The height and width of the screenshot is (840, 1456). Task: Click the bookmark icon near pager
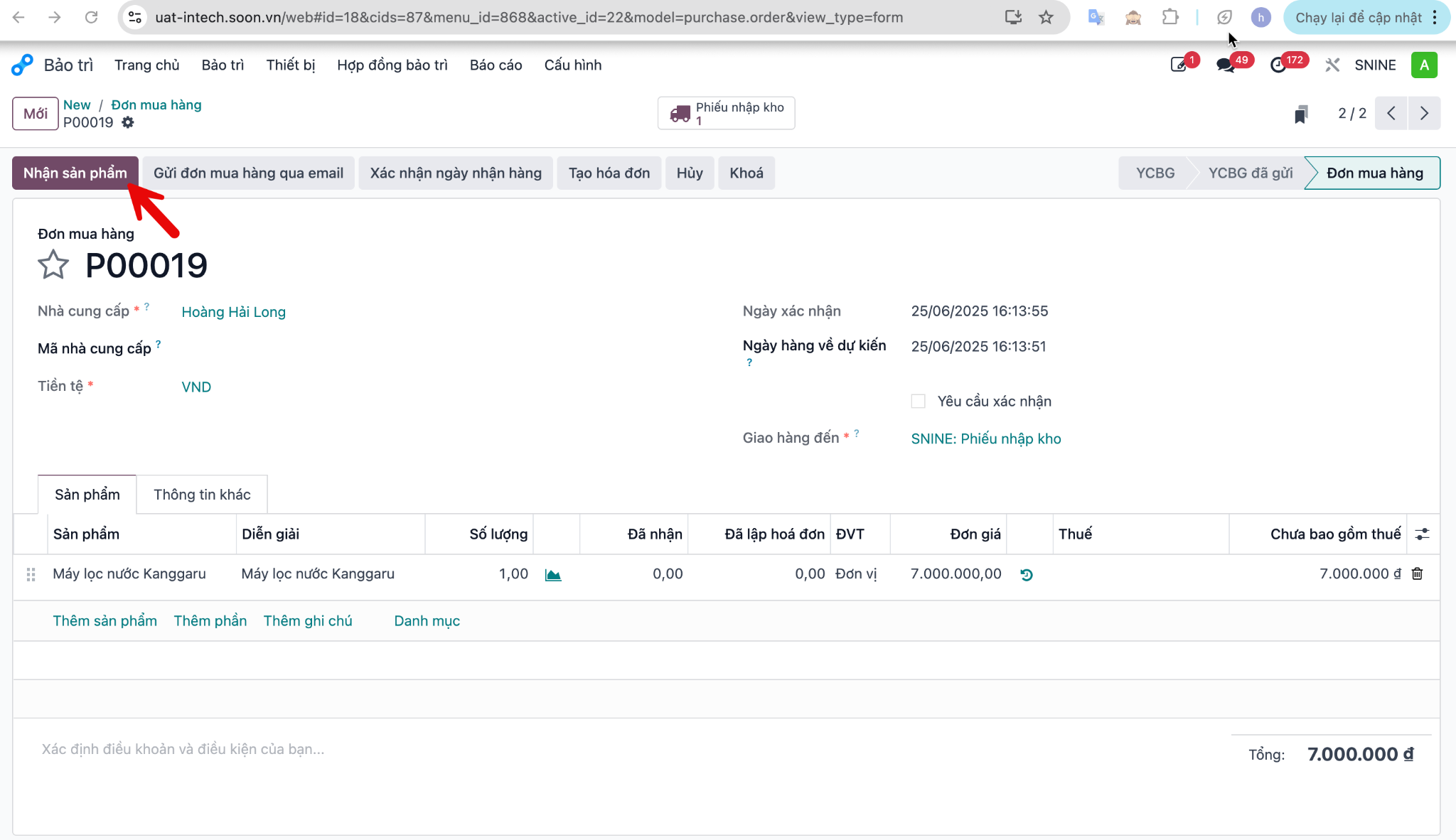point(1301,114)
